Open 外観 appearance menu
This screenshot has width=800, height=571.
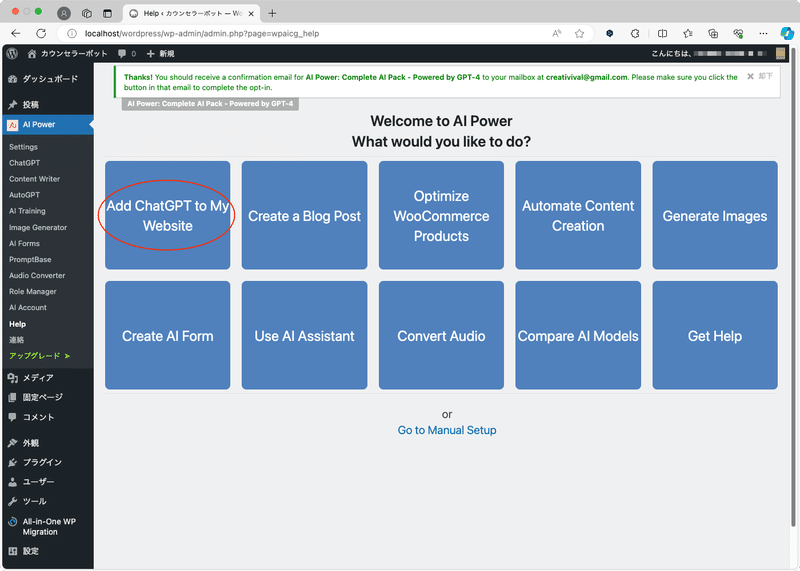pos(47,443)
